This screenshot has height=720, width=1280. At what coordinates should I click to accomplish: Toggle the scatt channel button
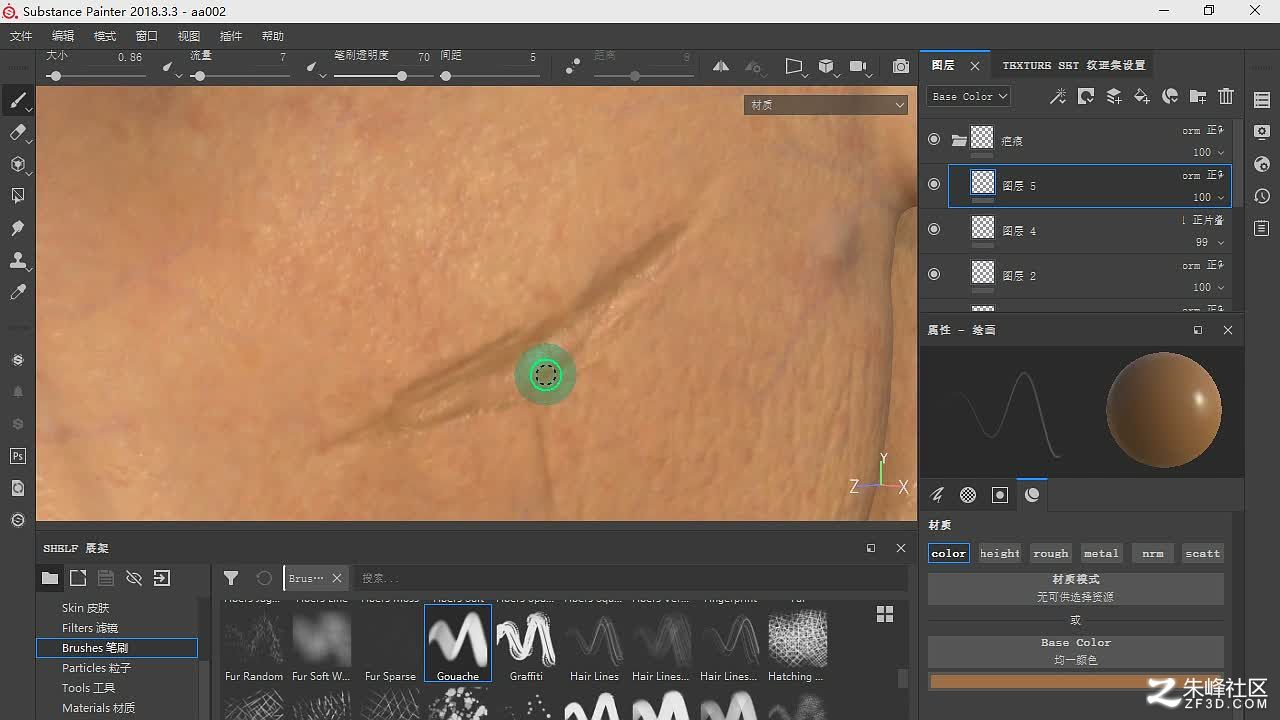(x=1203, y=553)
